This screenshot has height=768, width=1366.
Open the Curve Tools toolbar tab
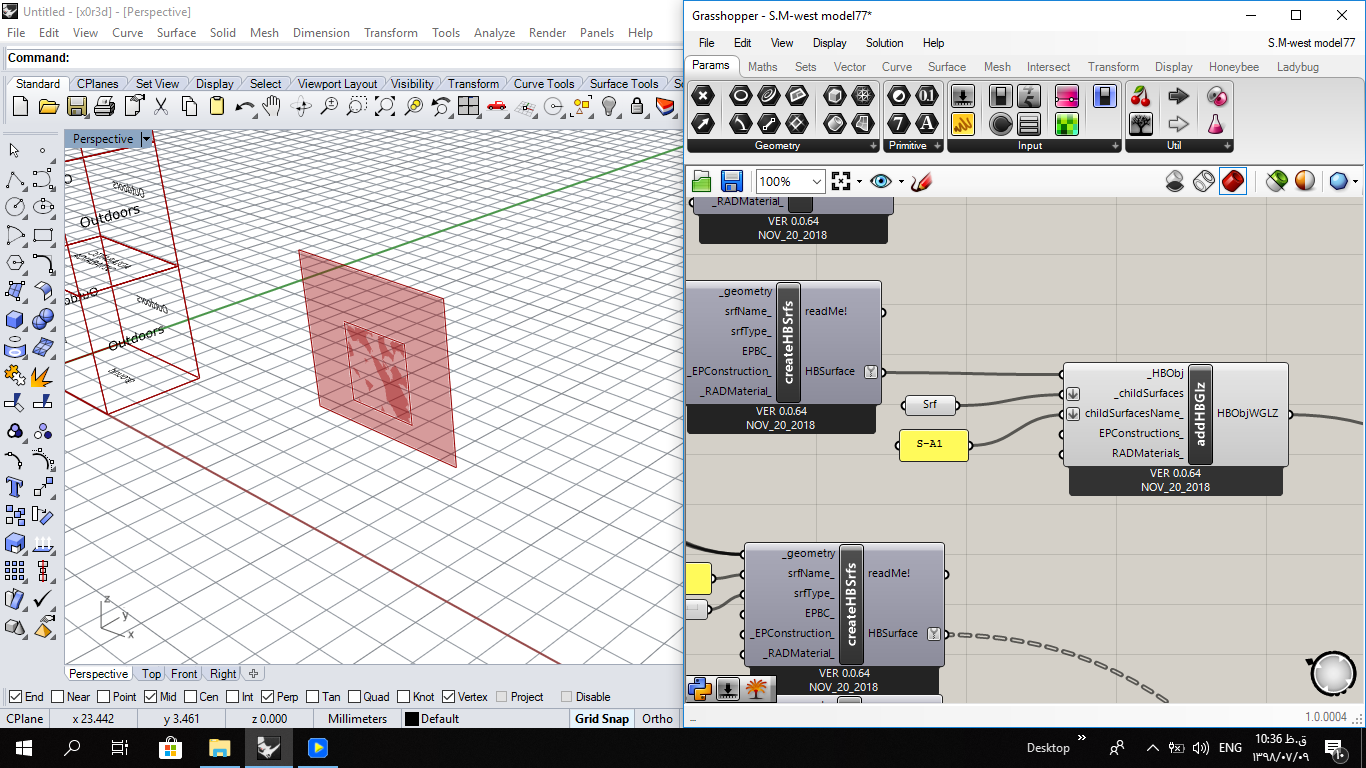544,84
